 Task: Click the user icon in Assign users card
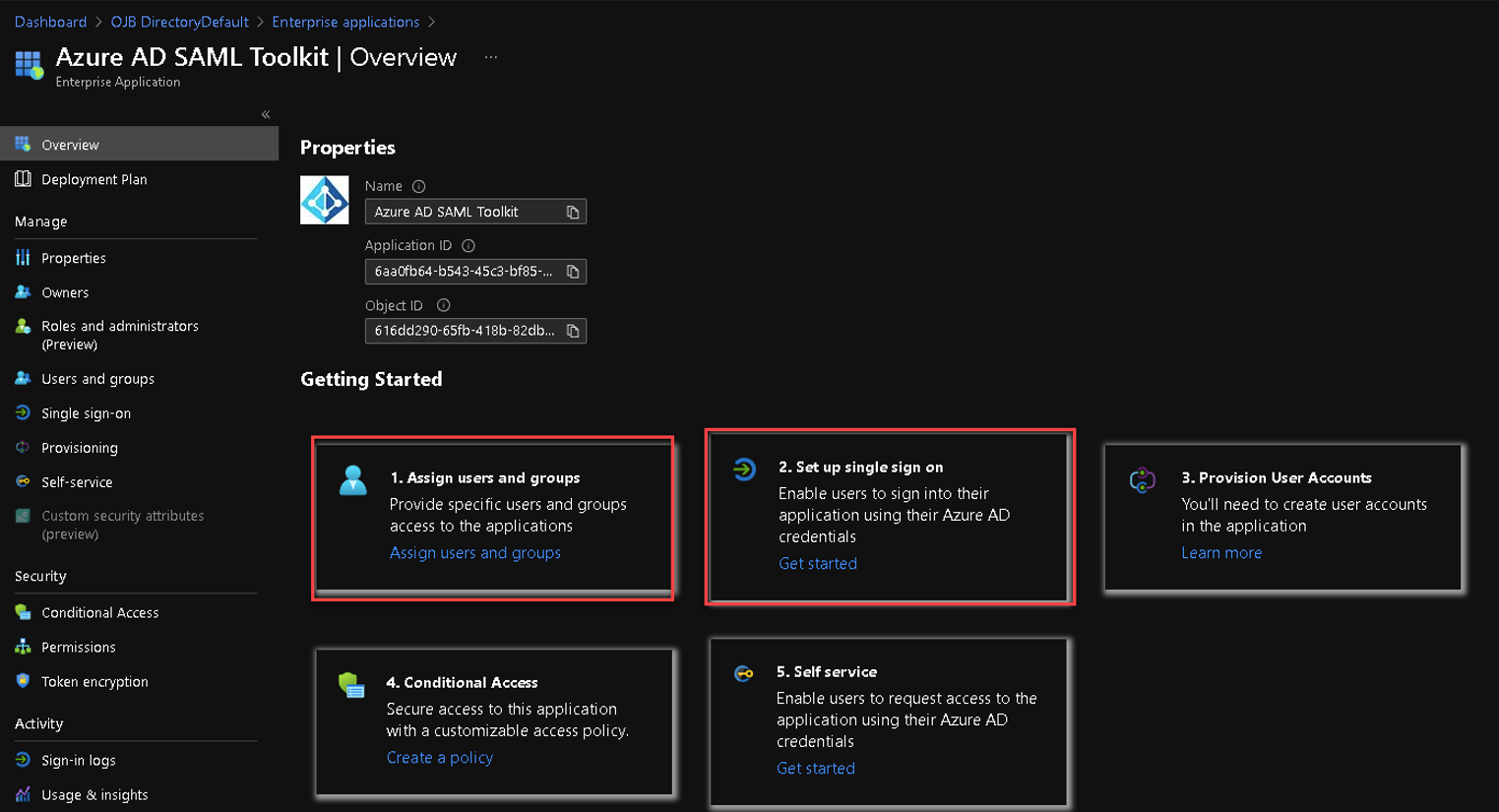[353, 481]
